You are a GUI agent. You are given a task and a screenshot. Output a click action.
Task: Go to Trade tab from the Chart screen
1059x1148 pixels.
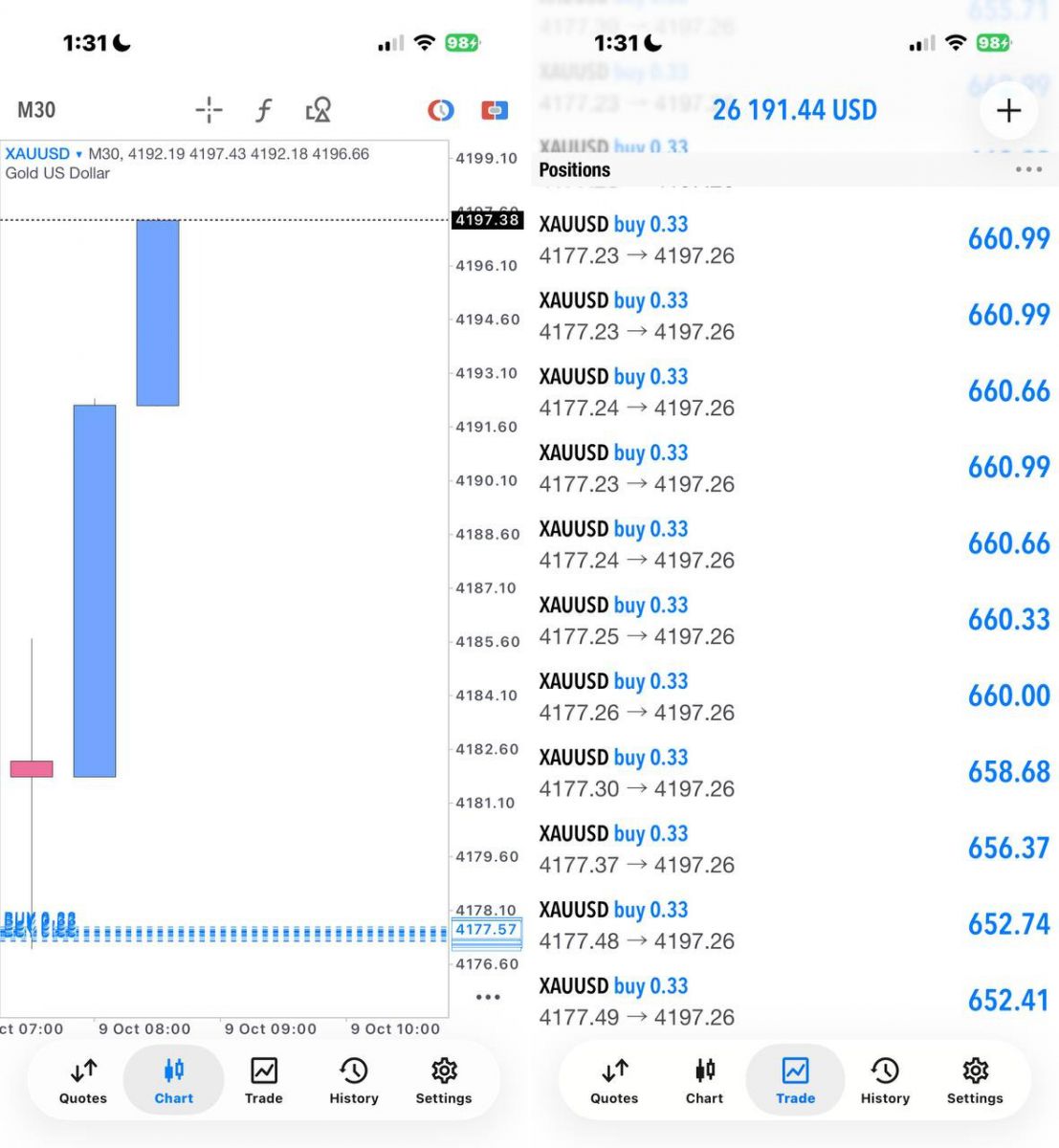pyautogui.click(x=264, y=1081)
